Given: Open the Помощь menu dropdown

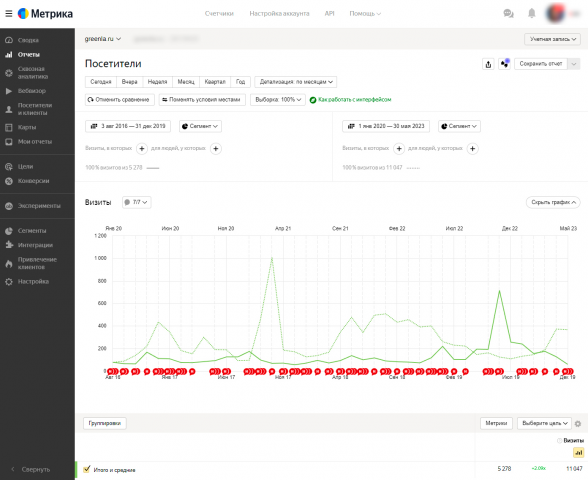Looking at the screenshot, I should click(x=365, y=14).
